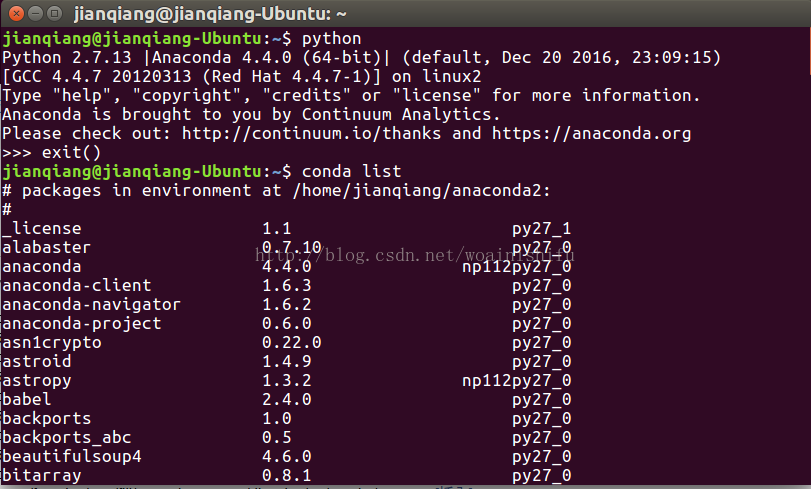Maximize the terminal window
This screenshot has height=489, width=811.
pyautogui.click(x=54, y=13)
